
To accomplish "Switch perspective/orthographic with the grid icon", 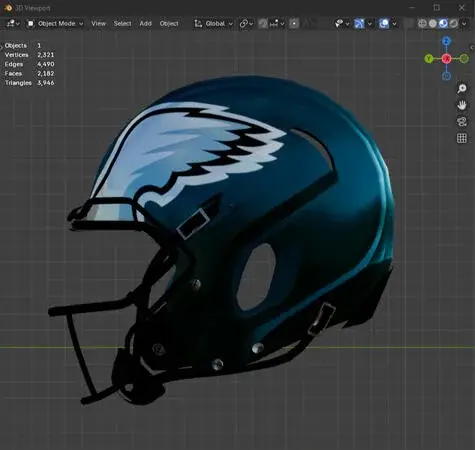I will (x=462, y=138).
